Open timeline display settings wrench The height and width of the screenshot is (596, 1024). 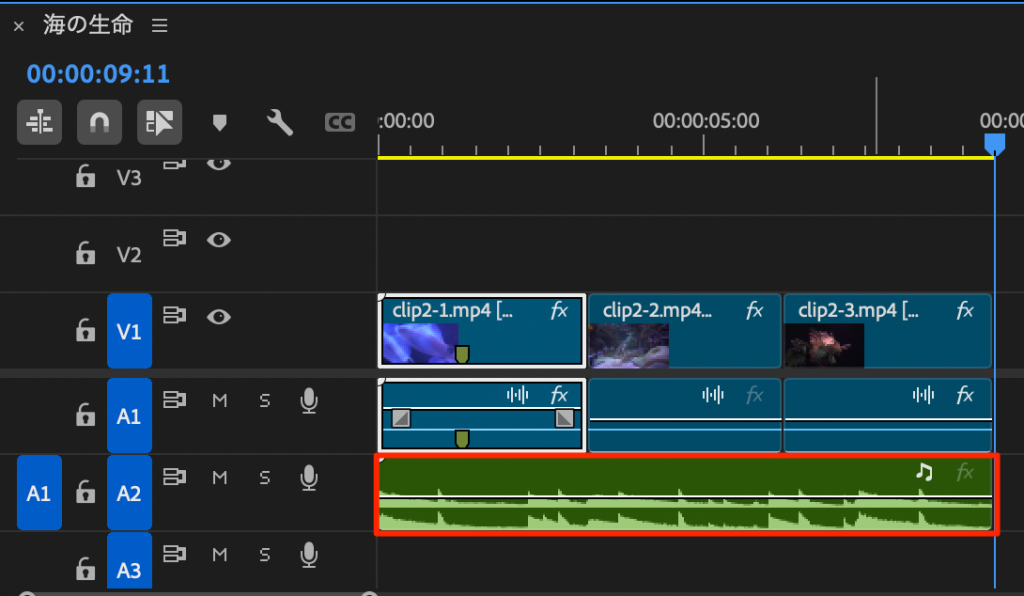(279, 122)
